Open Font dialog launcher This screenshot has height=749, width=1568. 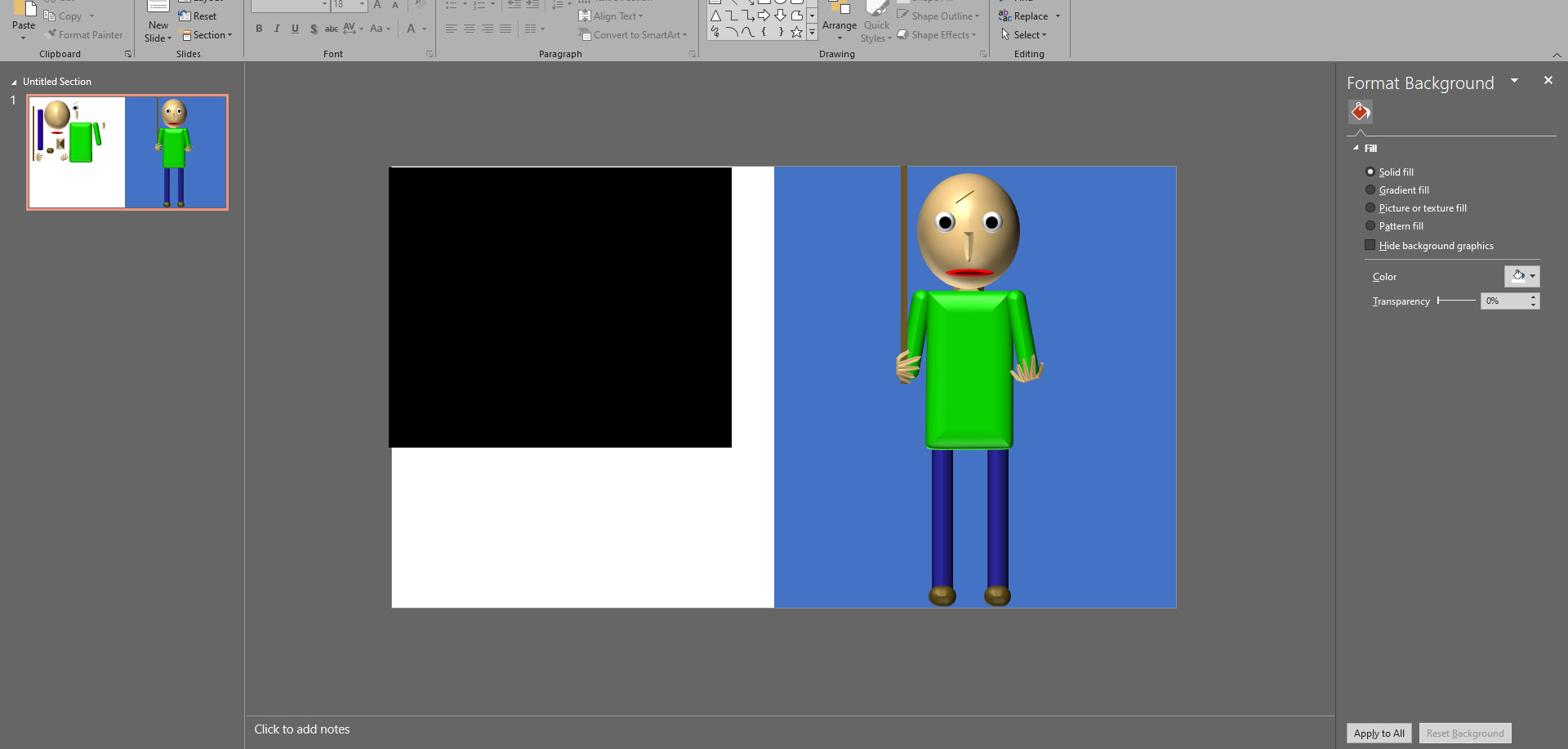point(430,54)
